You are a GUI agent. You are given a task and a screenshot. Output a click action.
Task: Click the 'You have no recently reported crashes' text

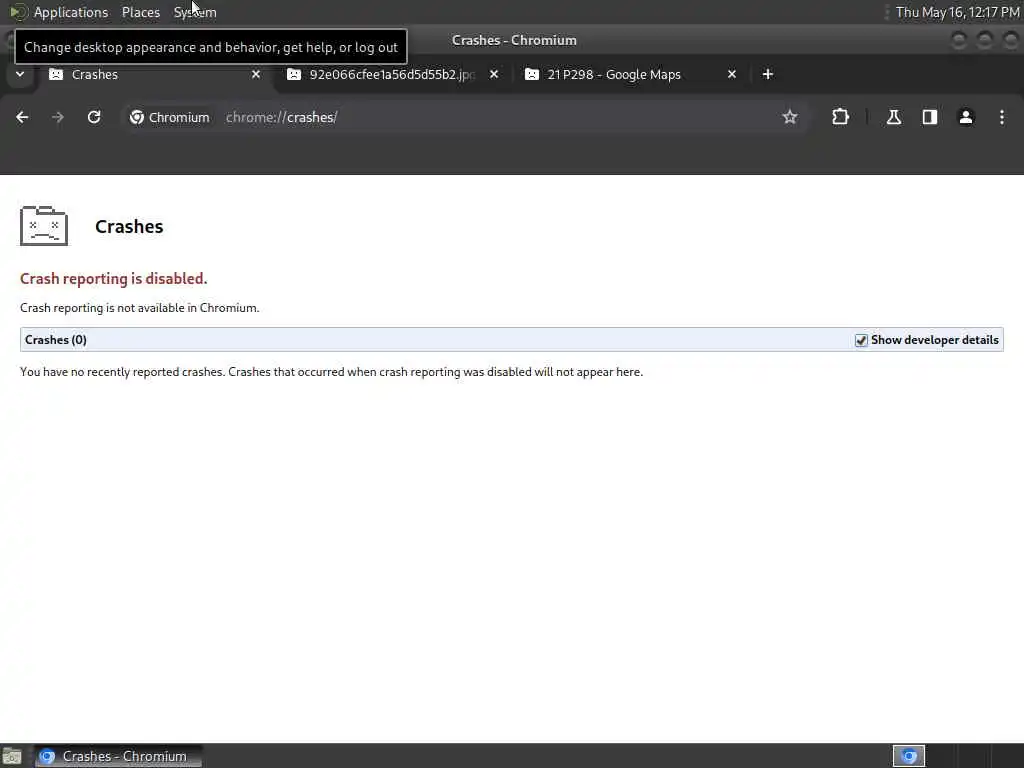coord(331,372)
